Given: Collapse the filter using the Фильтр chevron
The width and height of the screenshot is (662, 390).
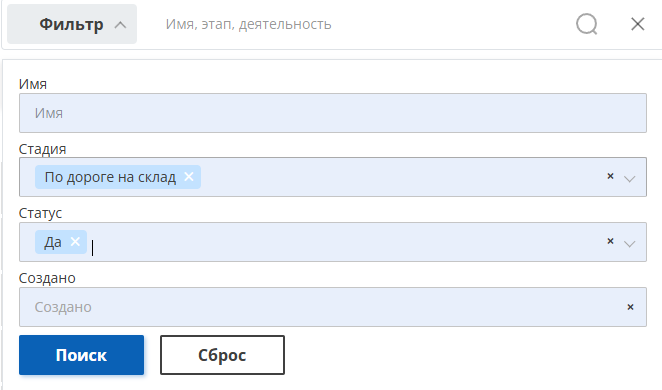Looking at the screenshot, I should tap(120, 25).
